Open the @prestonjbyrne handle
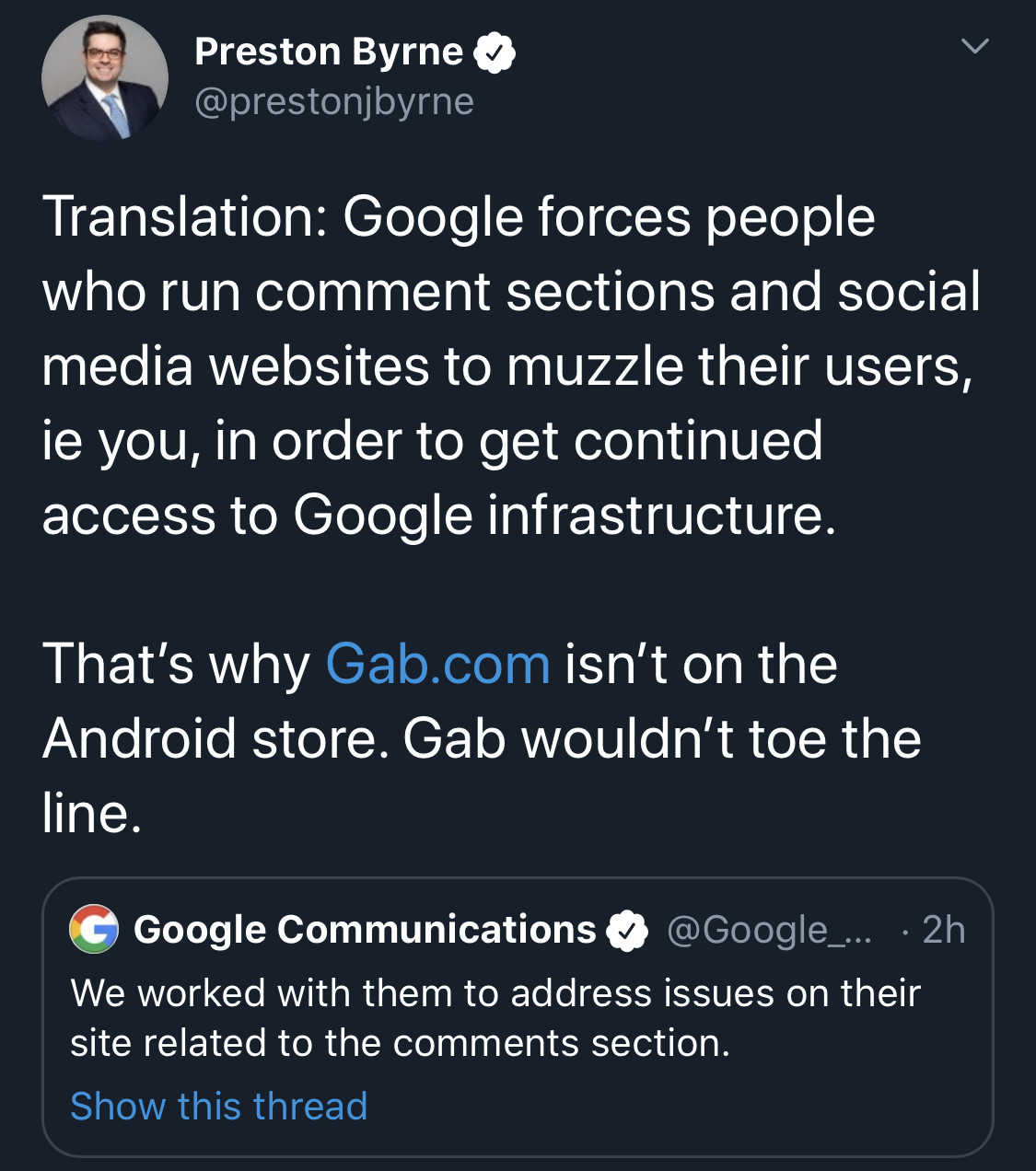The height and width of the screenshot is (1171, 1036). click(x=334, y=101)
